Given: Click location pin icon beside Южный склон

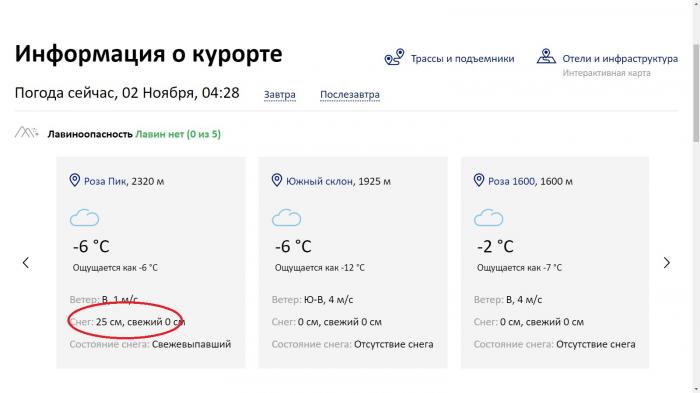Looking at the screenshot, I should click(x=277, y=180).
